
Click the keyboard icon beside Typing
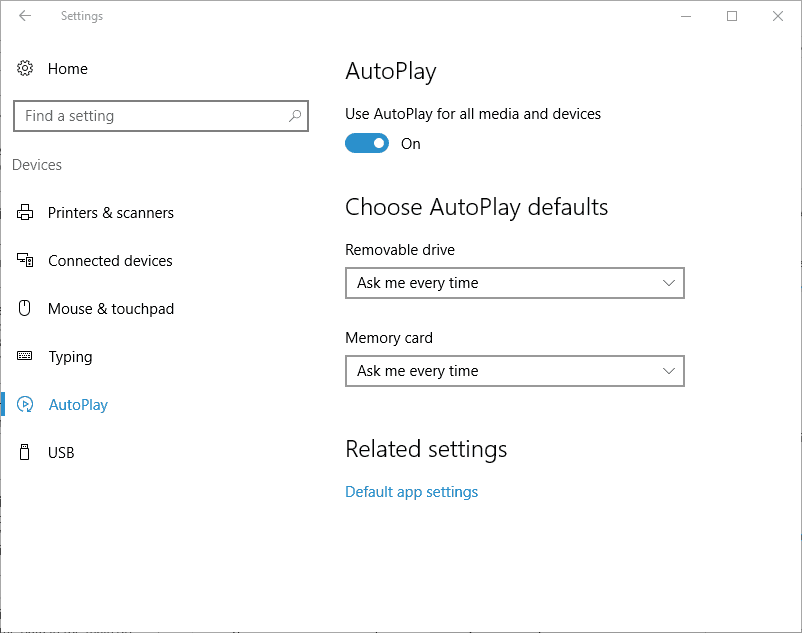pos(25,356)
